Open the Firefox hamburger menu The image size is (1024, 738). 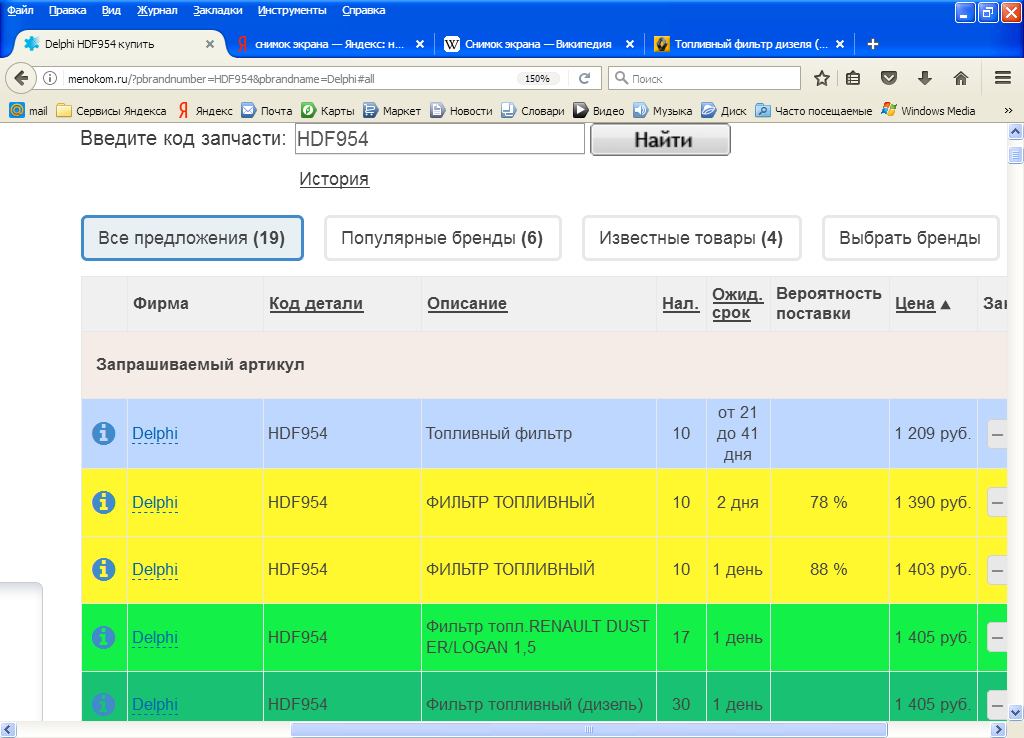(x=1003, y=78)
